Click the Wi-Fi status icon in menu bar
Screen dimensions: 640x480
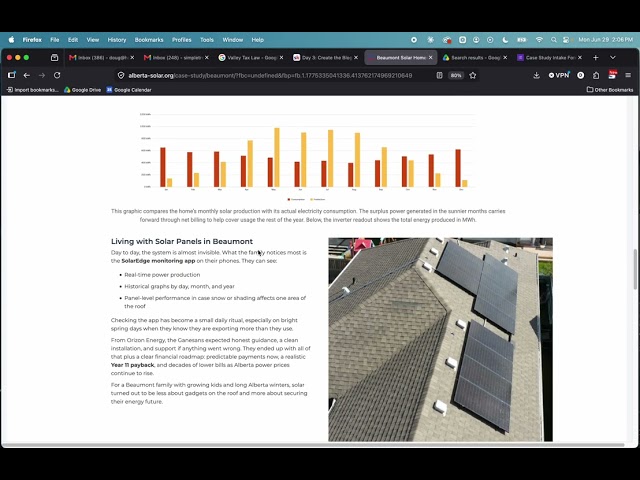pos(539,40)
